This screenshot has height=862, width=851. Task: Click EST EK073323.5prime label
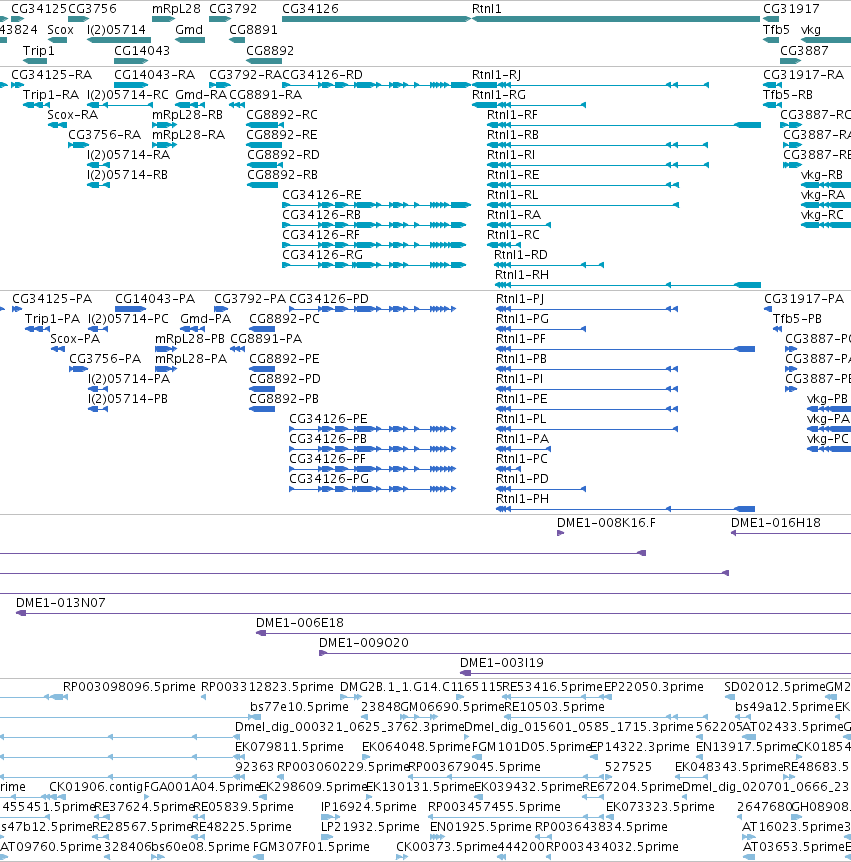pyautogui.click(x=660, y=807)
